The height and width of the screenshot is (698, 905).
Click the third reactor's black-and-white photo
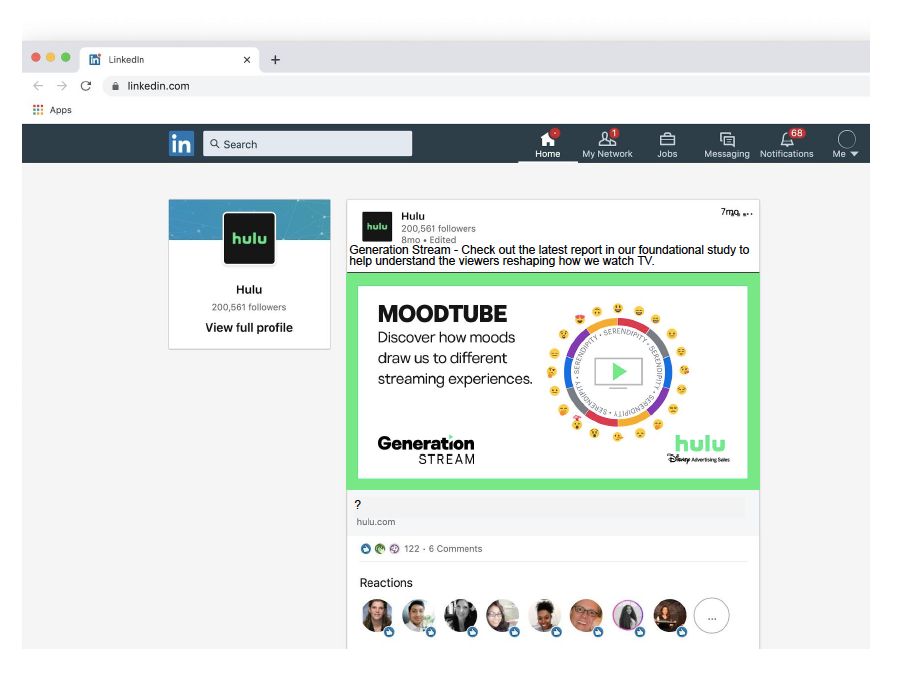coord(461,615)
